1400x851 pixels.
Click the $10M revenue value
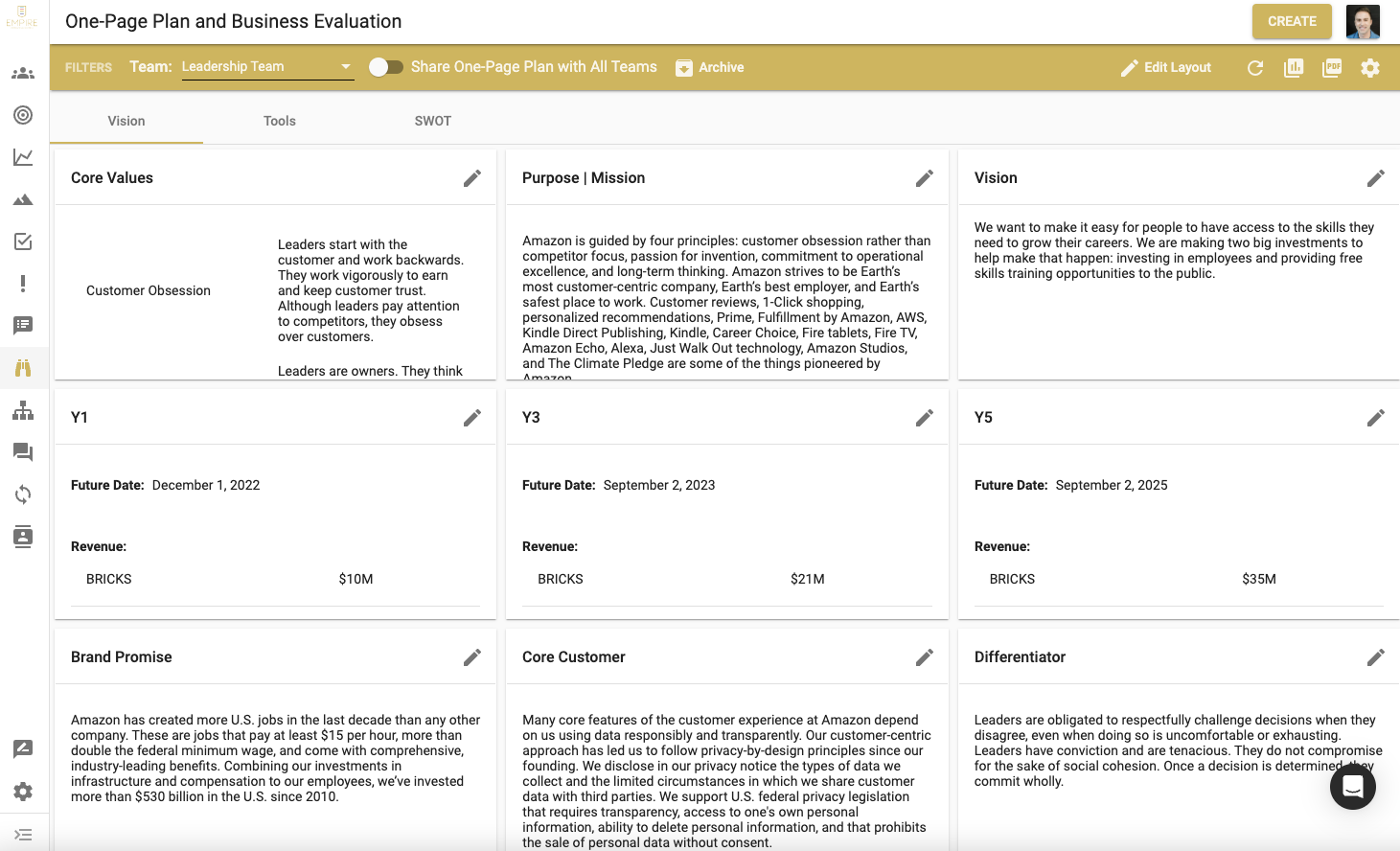[356, 579]
